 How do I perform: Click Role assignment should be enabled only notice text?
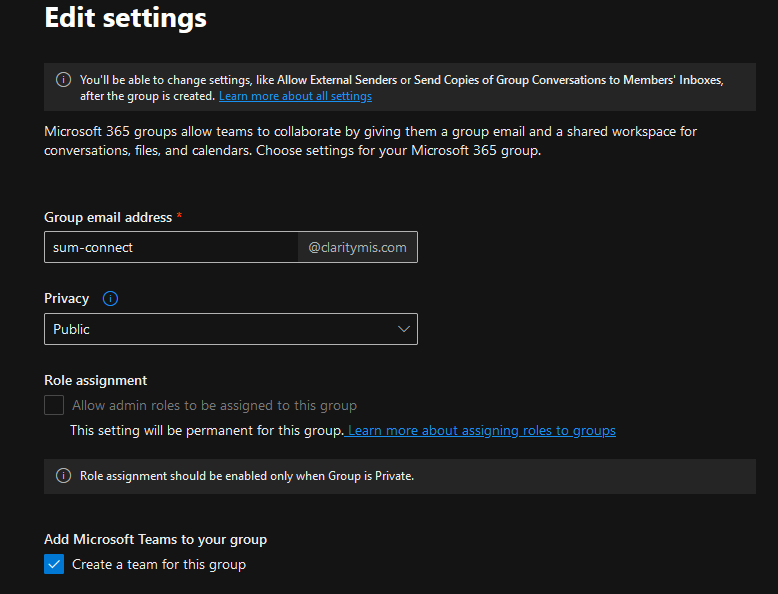pos(247,476)
